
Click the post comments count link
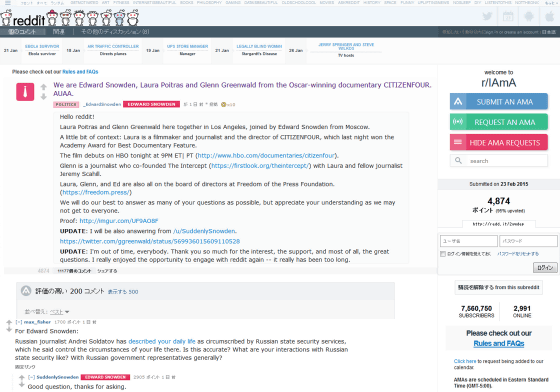point(74,271)
